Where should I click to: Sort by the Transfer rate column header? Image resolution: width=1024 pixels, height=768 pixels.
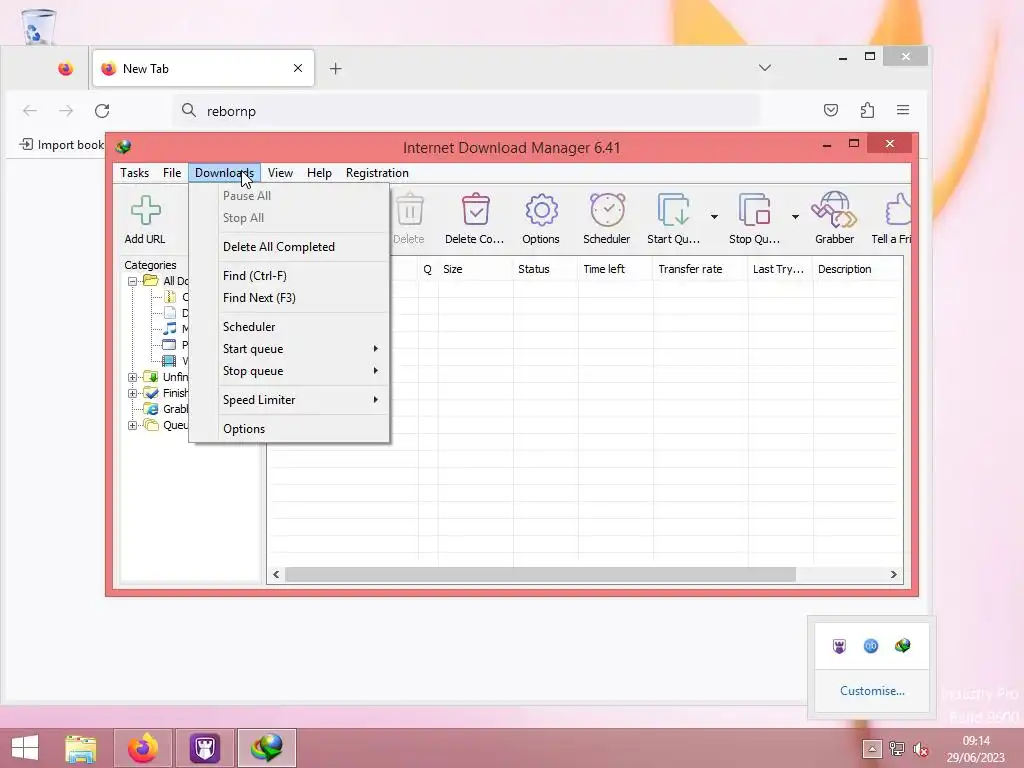[x=700, y=269]
